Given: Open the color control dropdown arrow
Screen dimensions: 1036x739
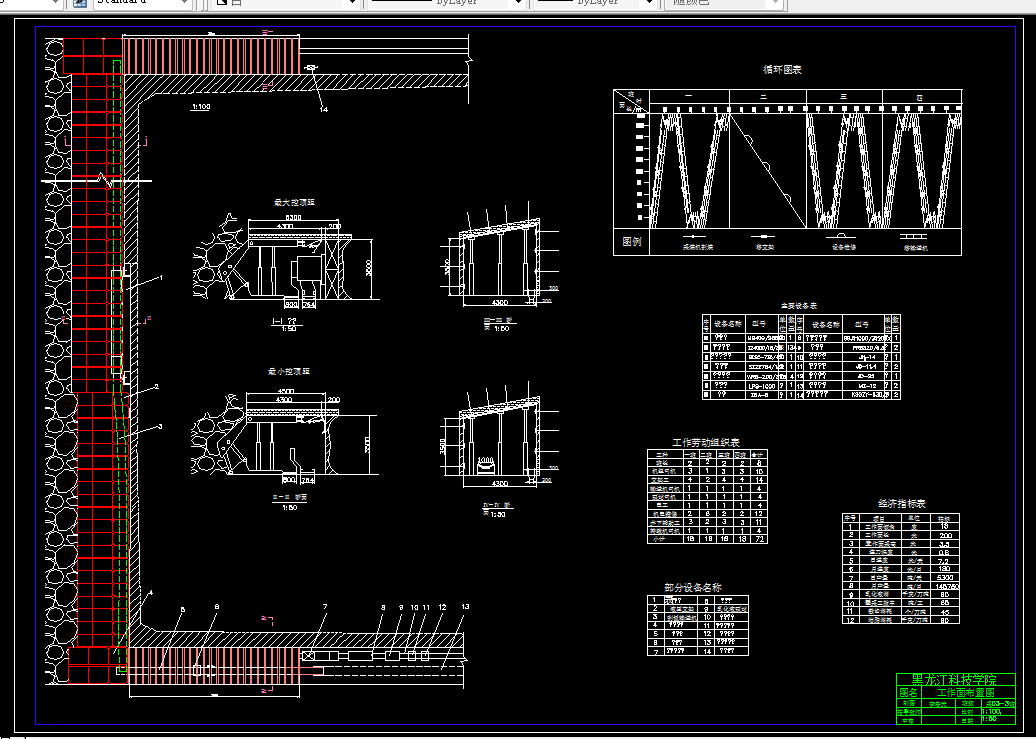Looking at the screenshot, I should click(x=352, y=3).
